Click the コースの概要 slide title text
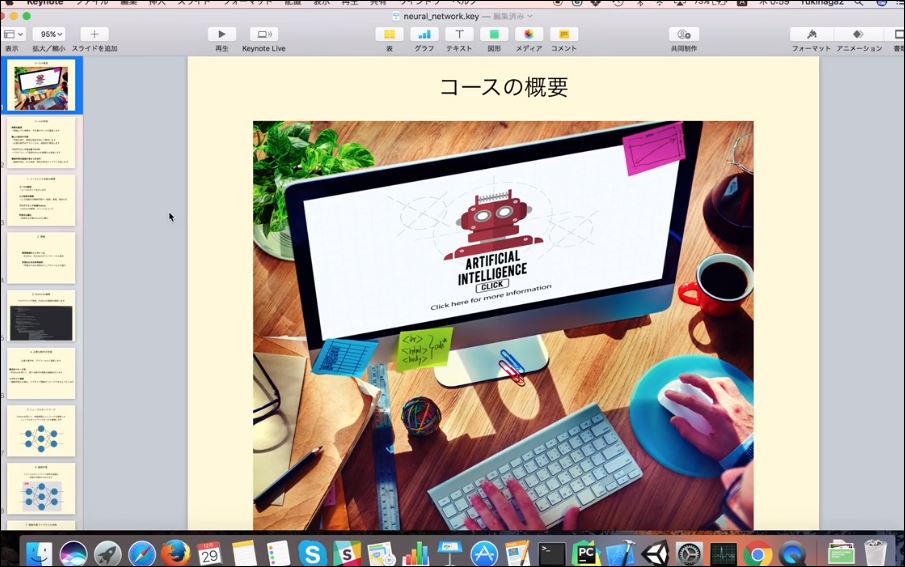 click(x=503, y=87)
